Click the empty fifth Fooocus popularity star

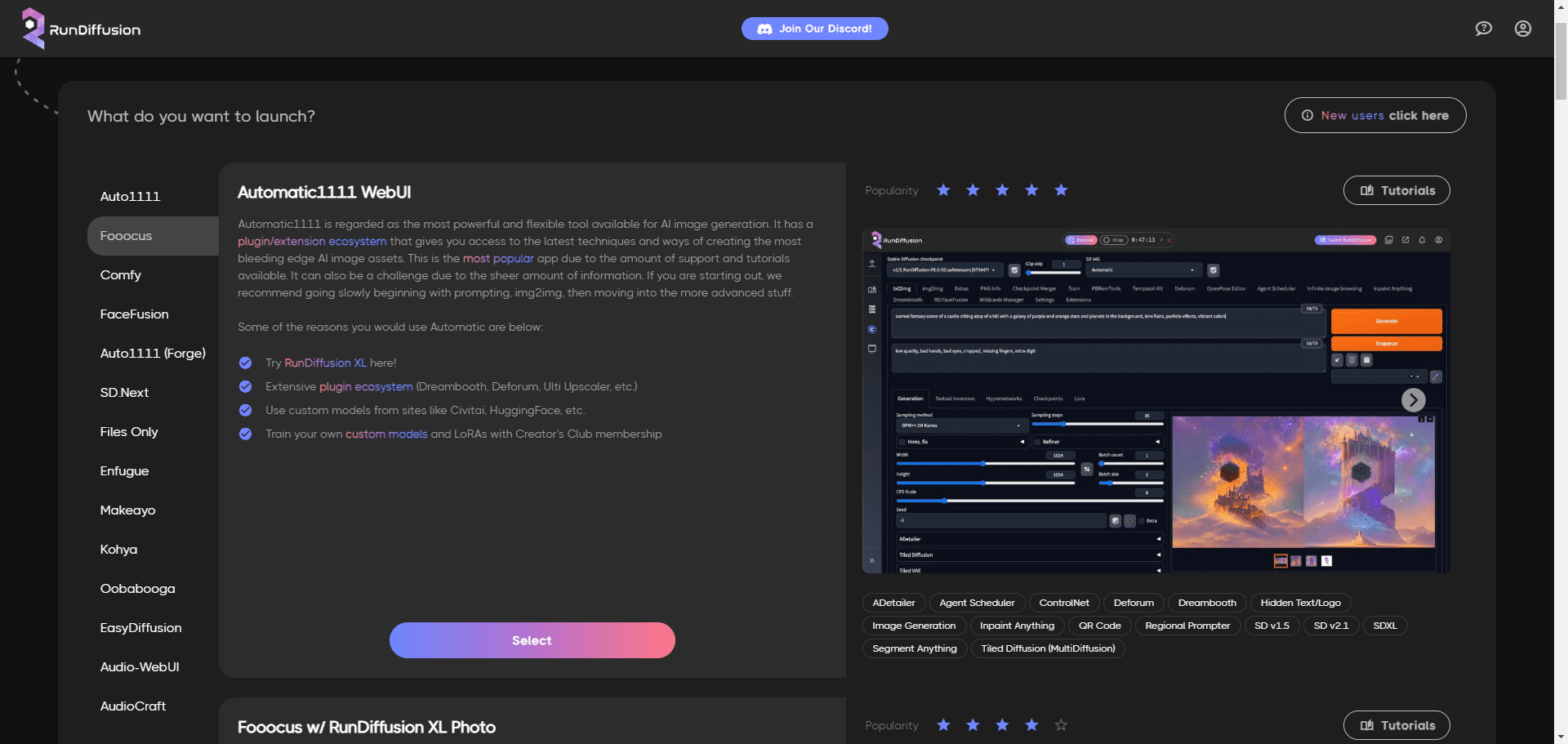pyautogui.click(x=1061, y=725)
